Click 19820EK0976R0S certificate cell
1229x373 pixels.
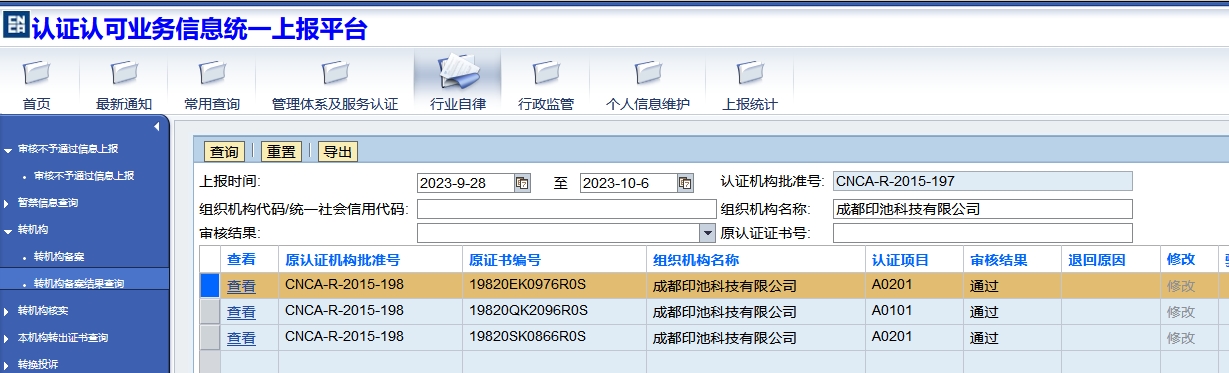555,285
